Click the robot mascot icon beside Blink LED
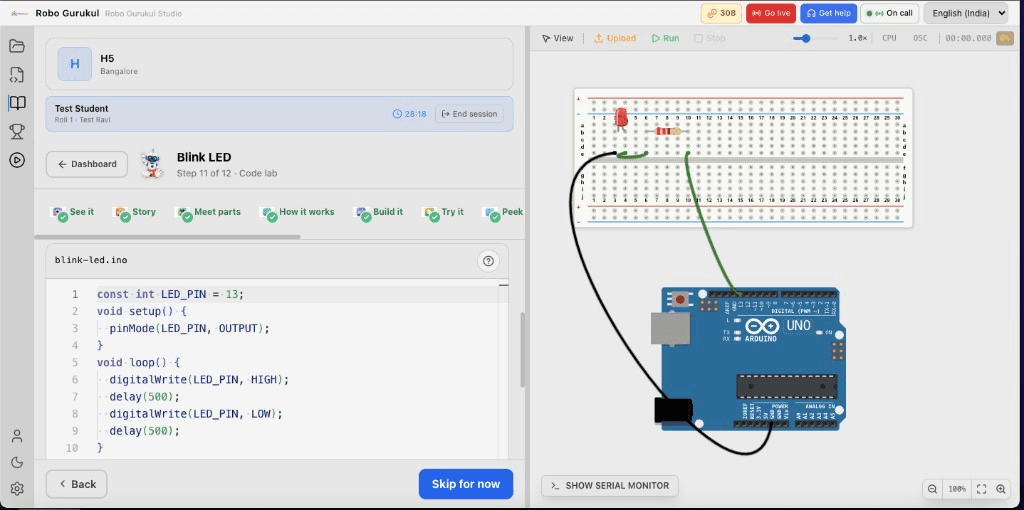The image size is (1024, 510). pos(152,164)
